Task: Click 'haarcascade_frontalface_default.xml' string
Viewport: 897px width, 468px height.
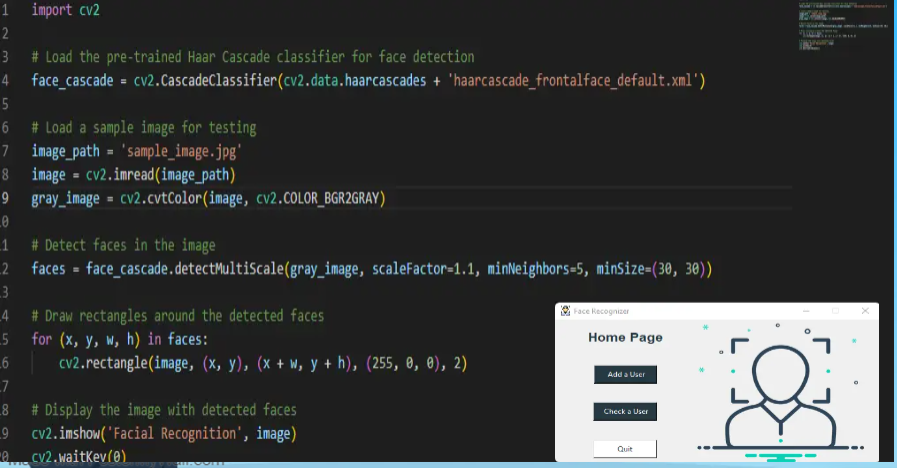Action: point(572,81)
